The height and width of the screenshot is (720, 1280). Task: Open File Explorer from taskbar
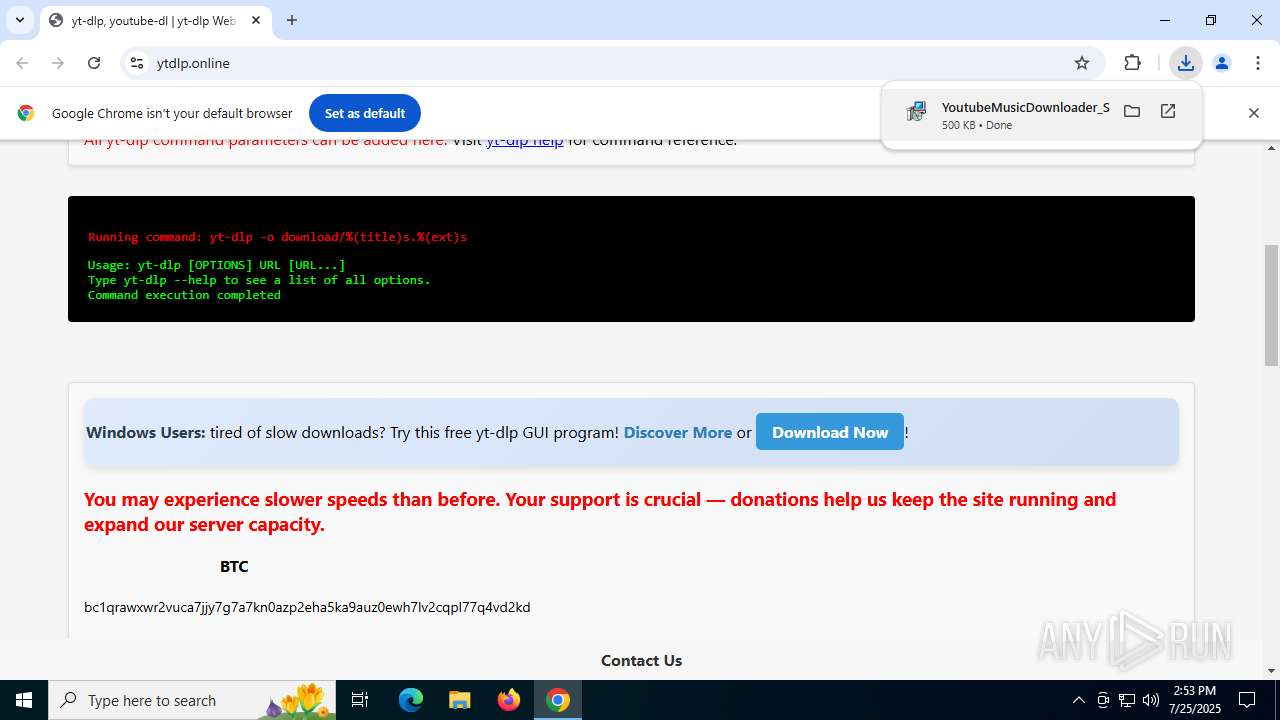point(459,700)
